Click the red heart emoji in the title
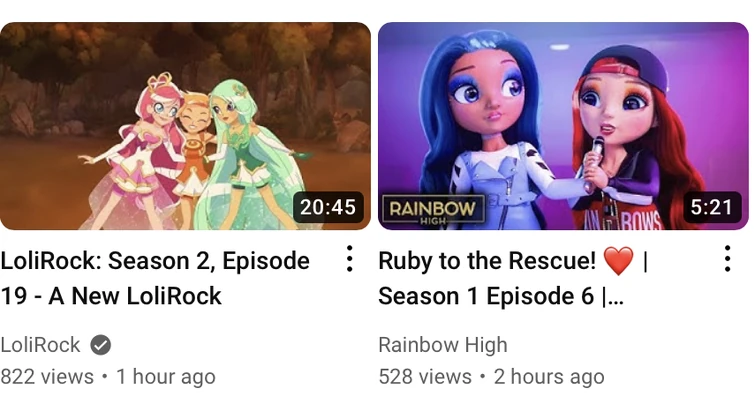 tap(619, 261)
